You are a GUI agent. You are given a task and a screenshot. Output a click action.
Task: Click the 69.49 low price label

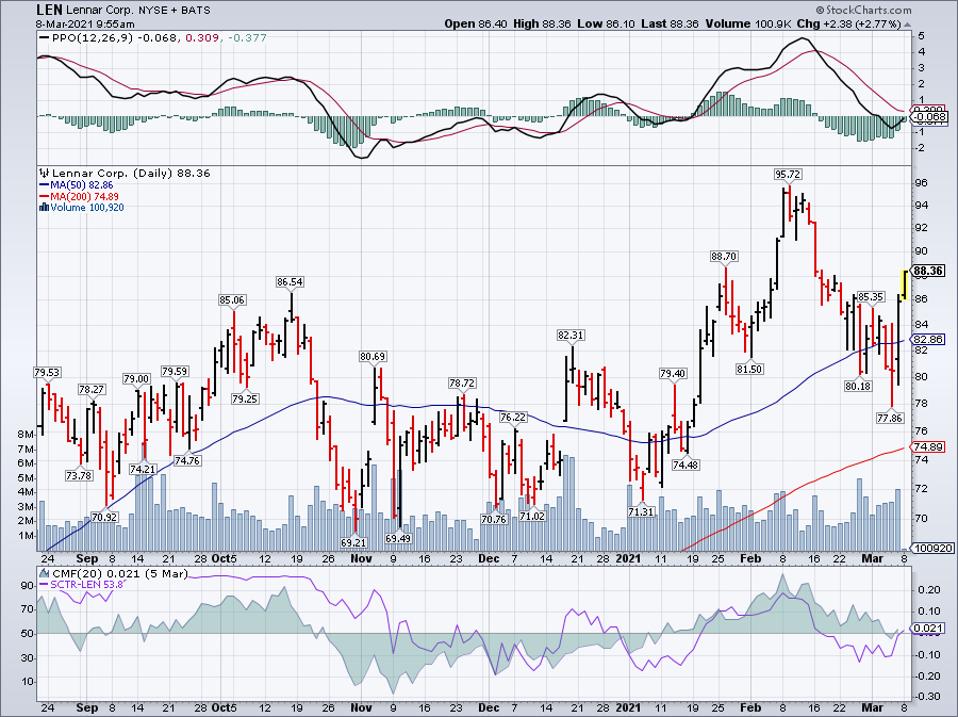pyautogui.click(x=398, y=539)
